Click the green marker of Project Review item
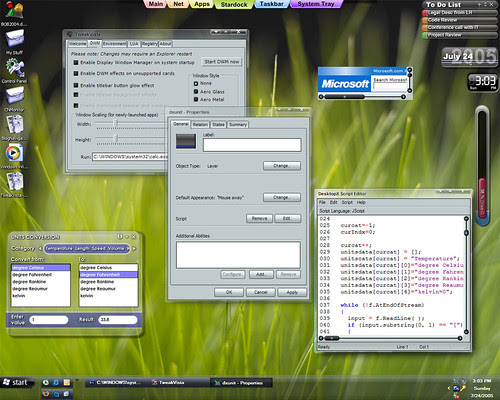 click(x=425, y=35)
